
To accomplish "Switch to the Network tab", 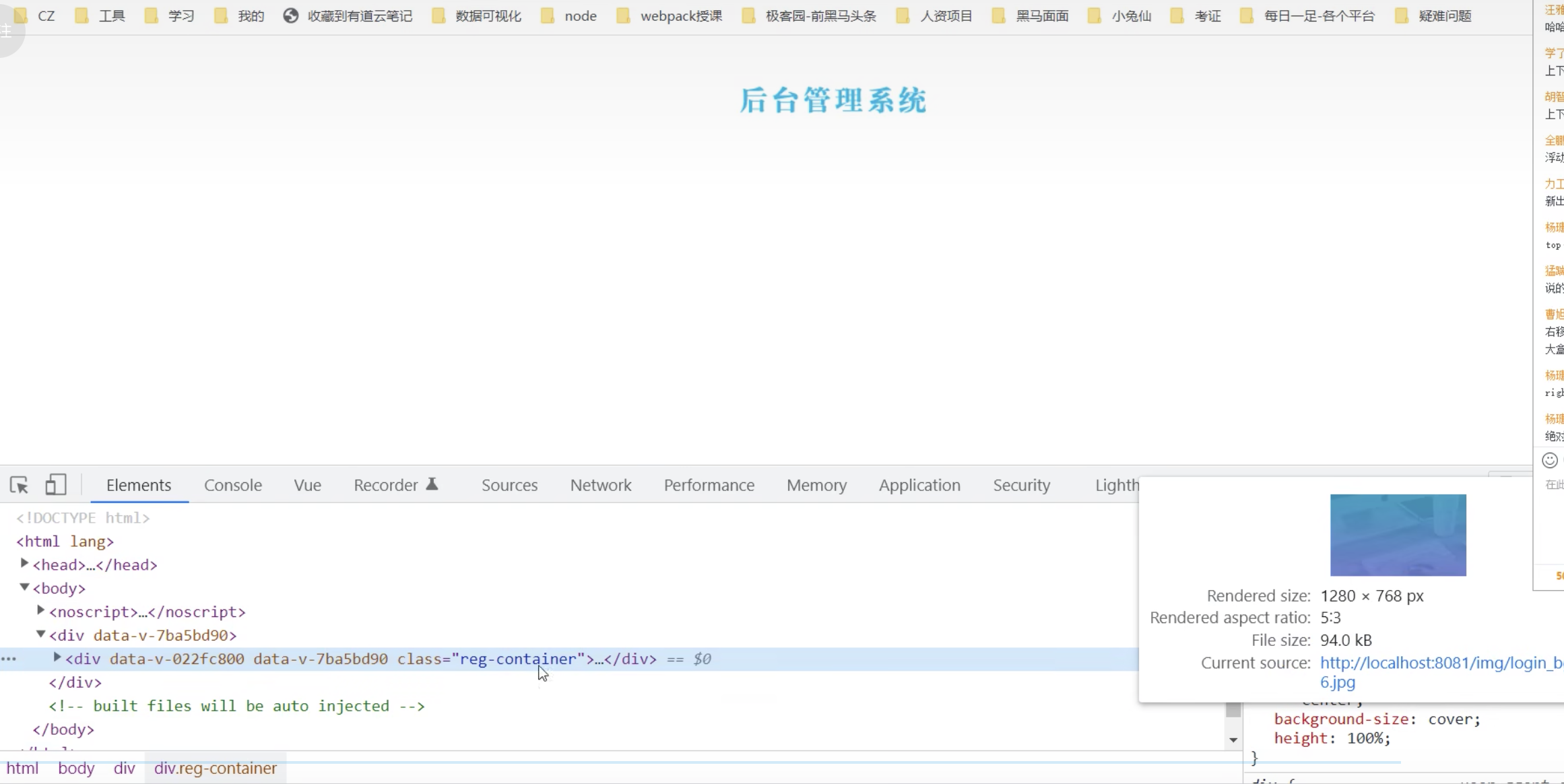I will point(601,485).
